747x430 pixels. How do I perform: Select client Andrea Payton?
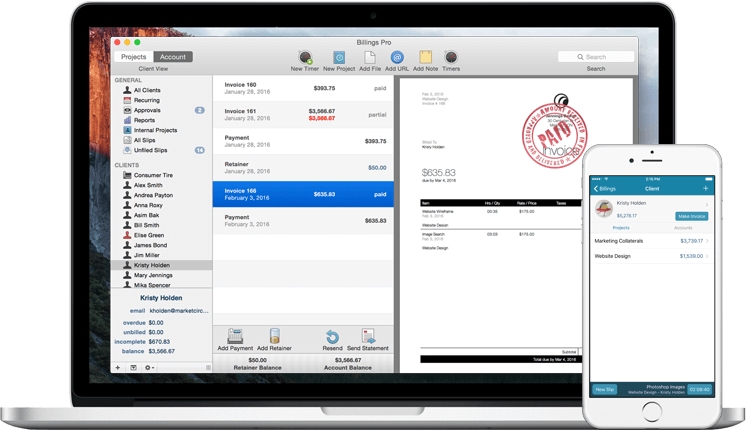[x=153, y=195]
